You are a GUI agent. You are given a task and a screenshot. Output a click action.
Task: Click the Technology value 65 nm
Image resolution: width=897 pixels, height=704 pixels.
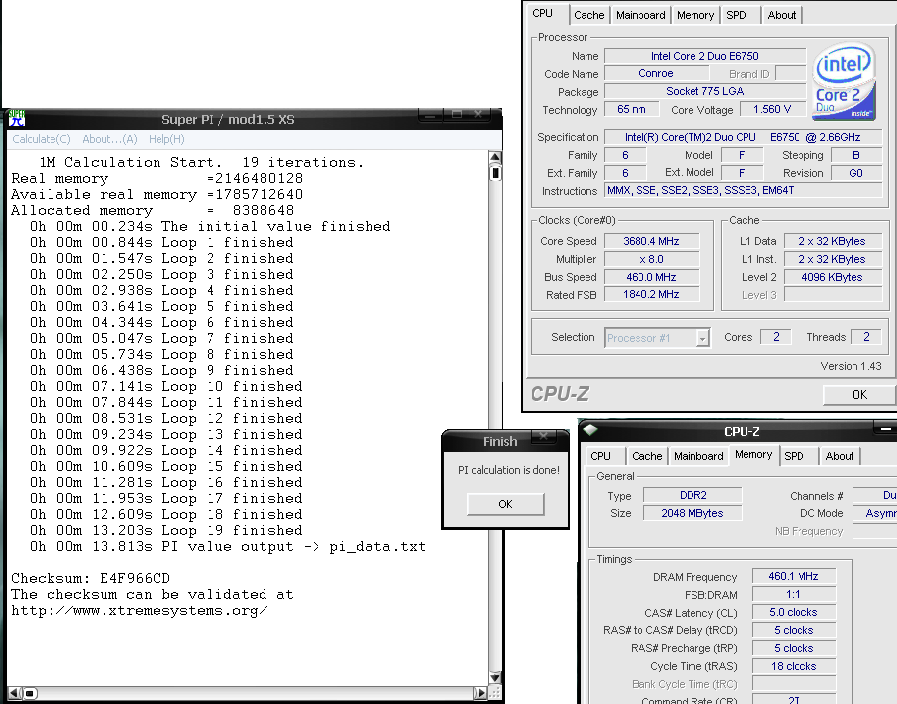pos(632,109)
